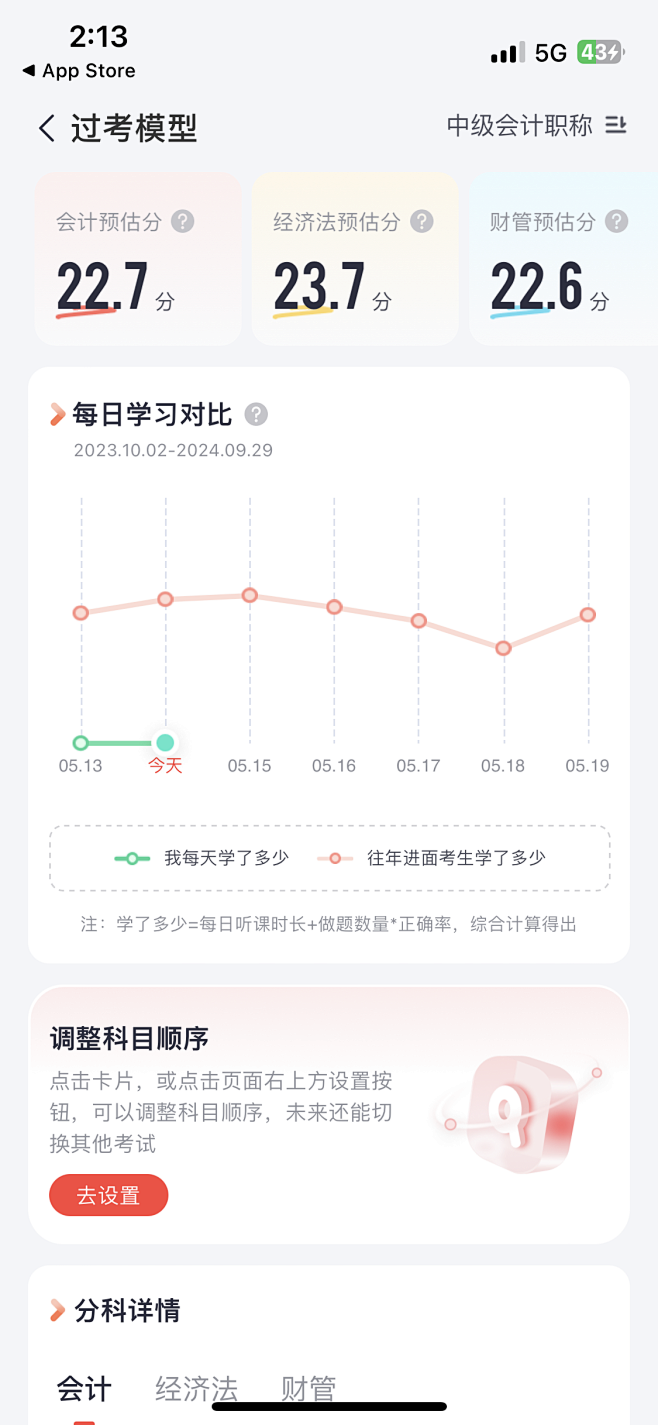The image size is (658, 1425).
Task: Return to App Store via status bar
Action: [x=79, y=71]
